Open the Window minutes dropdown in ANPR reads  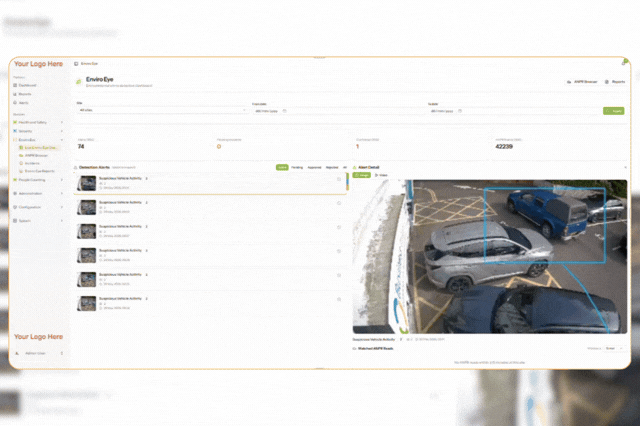coord(613,348)
